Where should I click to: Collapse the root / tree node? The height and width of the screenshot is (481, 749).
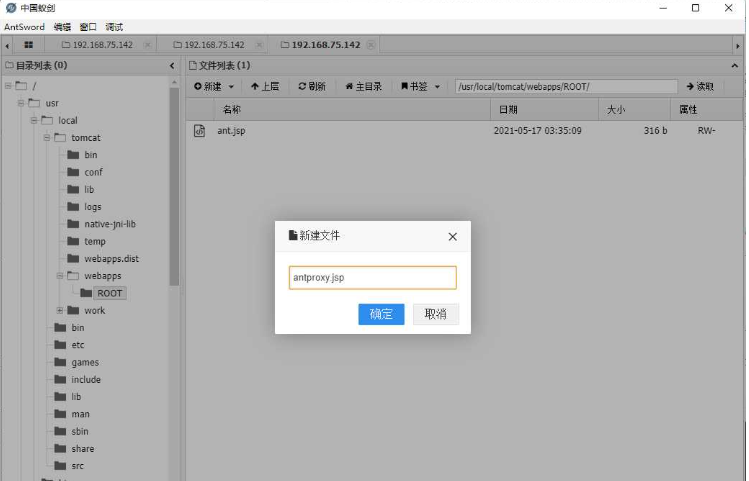[8, 86]
